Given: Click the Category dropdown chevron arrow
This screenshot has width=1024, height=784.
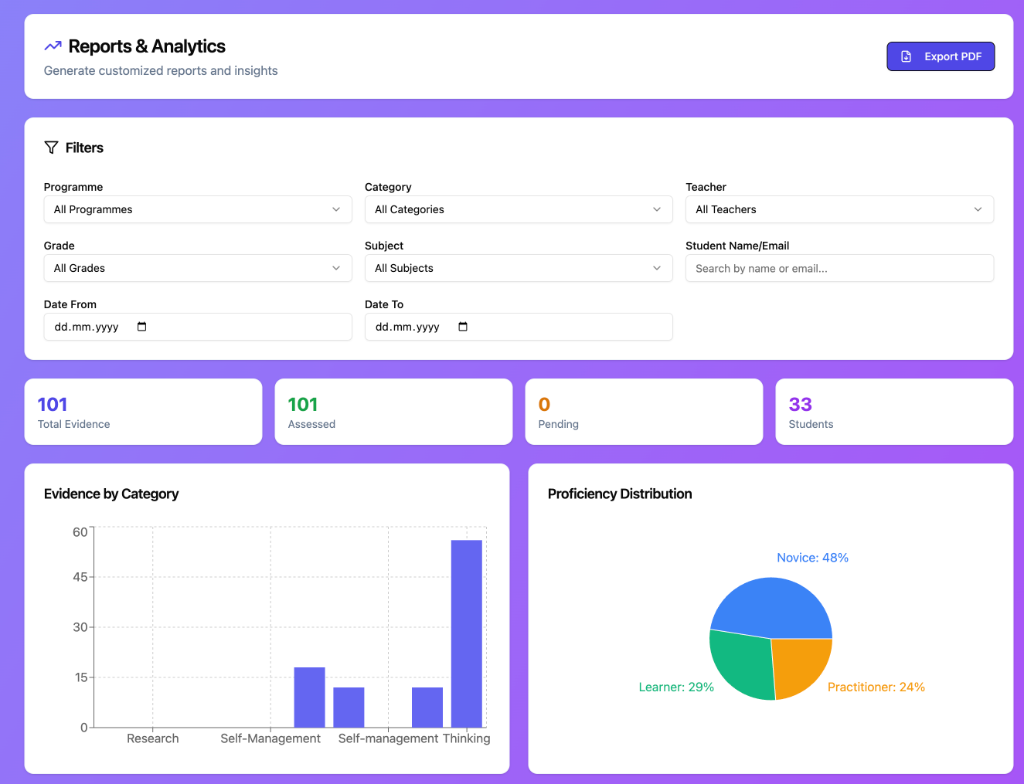Looking at the screenshot, I should pos(657,210).
